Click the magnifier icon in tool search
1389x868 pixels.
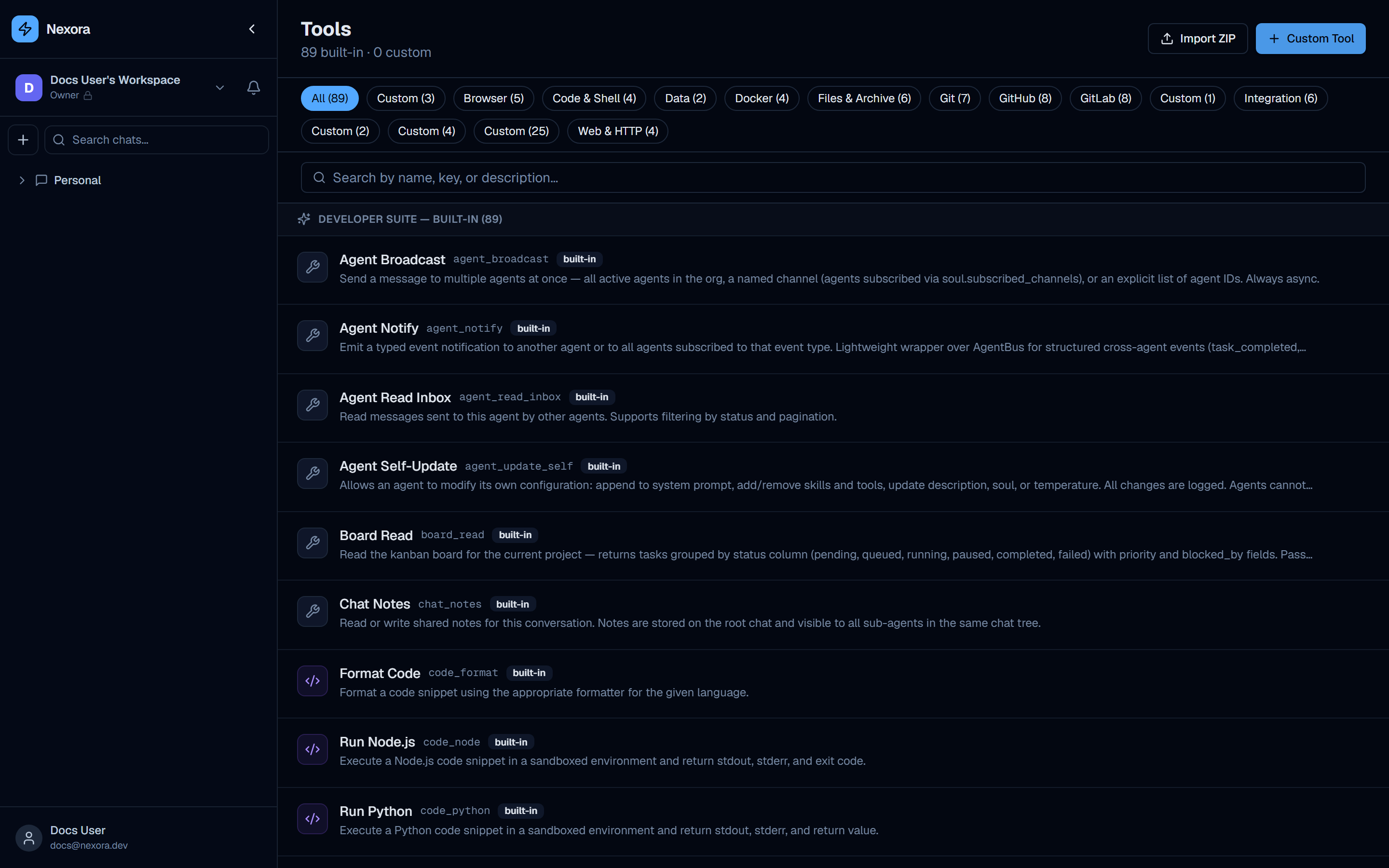pyautogui.click(x=319, y=177)
